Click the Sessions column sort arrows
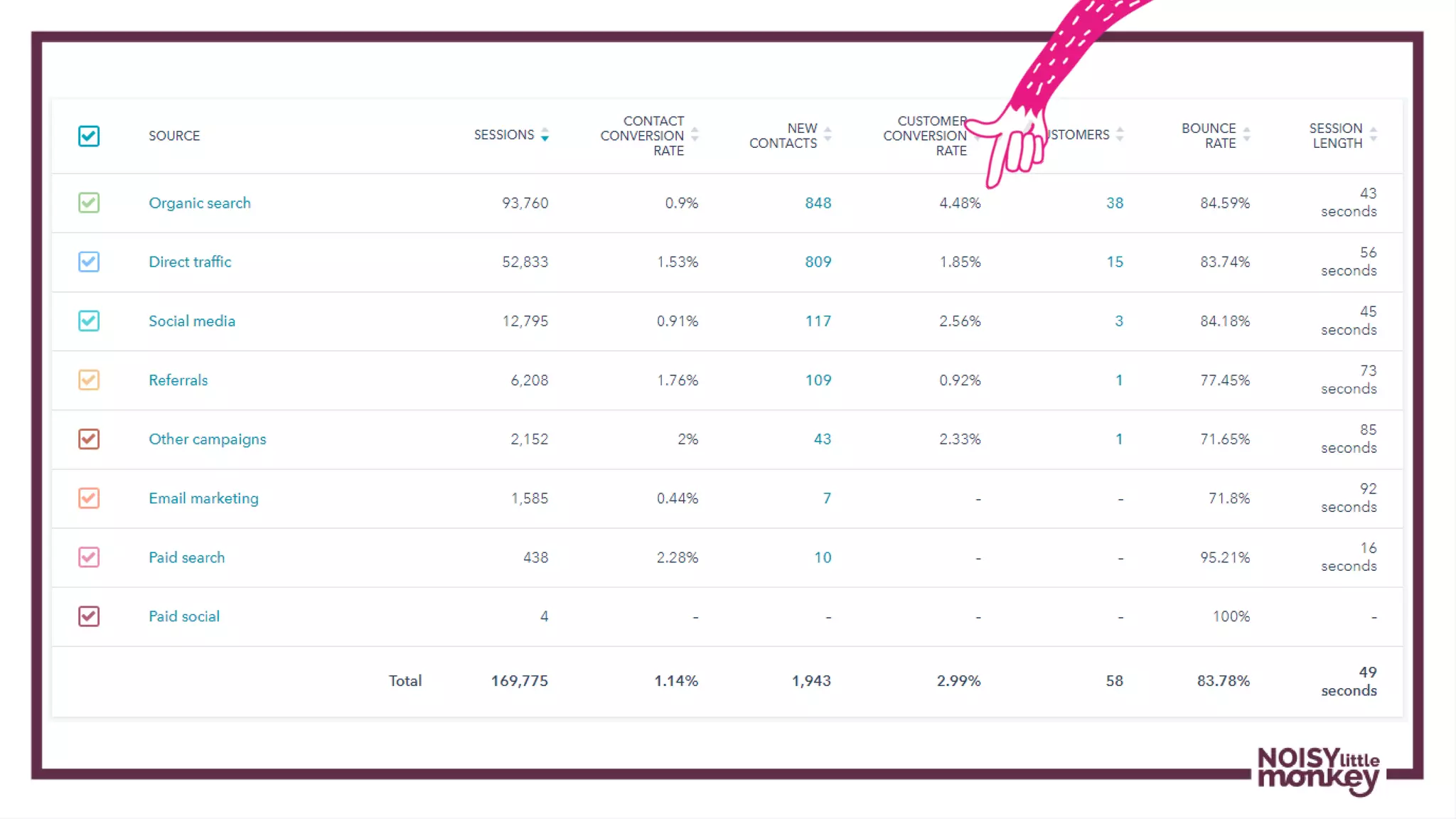 click(x=545, y=134)
